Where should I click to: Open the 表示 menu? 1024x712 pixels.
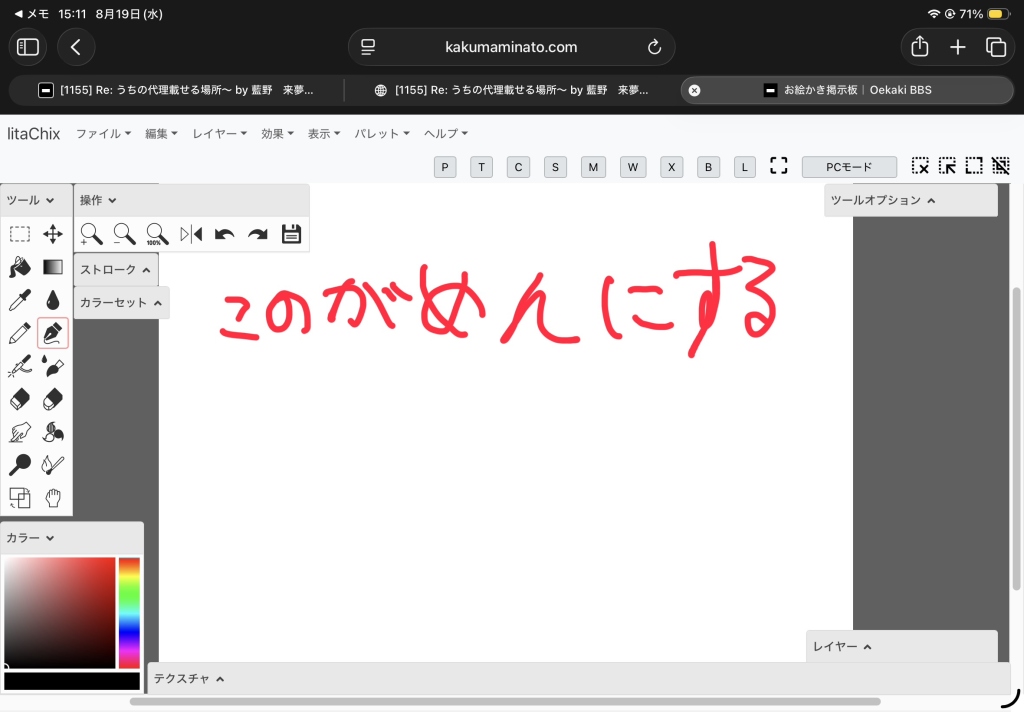(324, 133)
